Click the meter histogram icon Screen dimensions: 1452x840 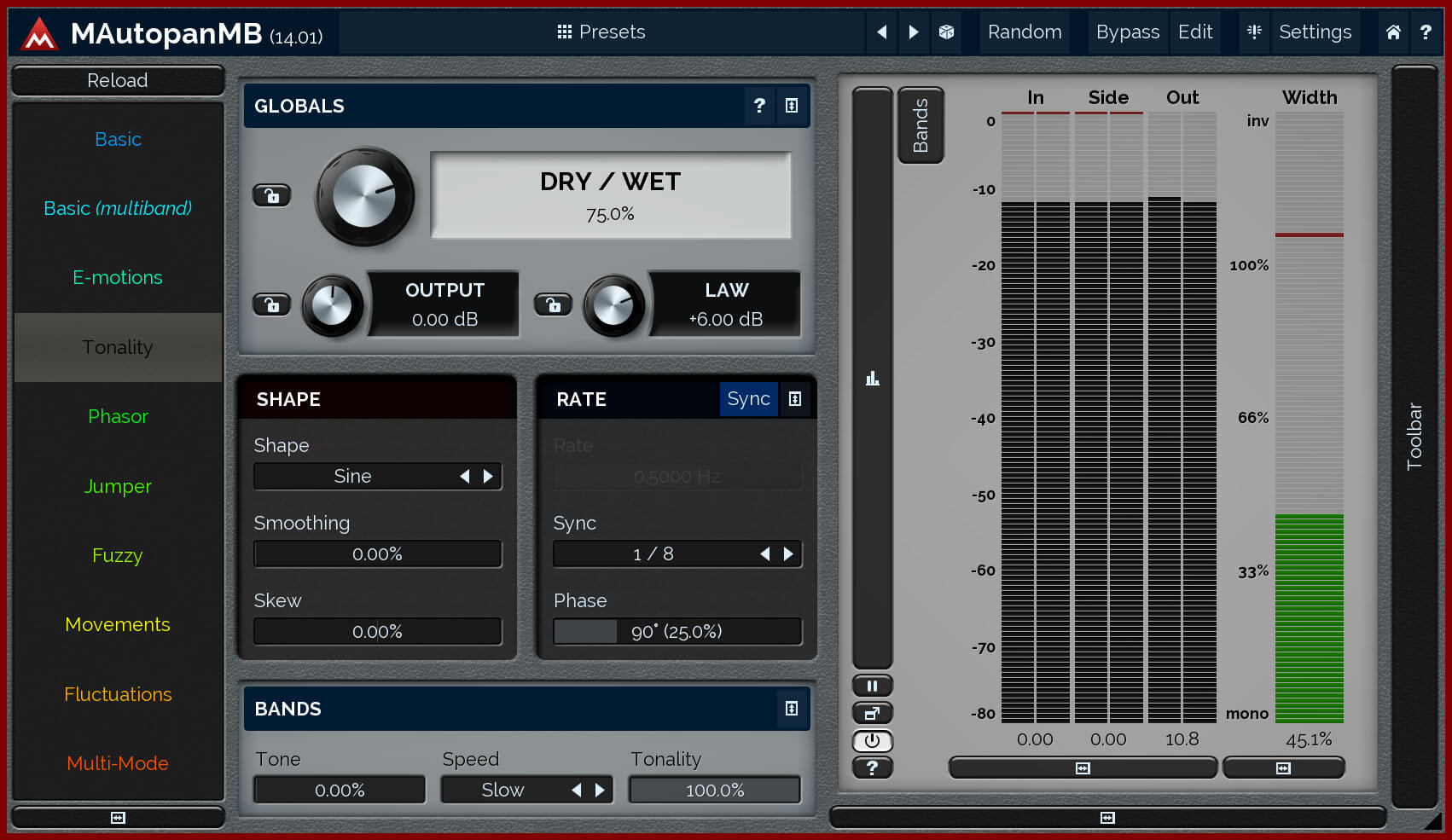pos(872,378)
